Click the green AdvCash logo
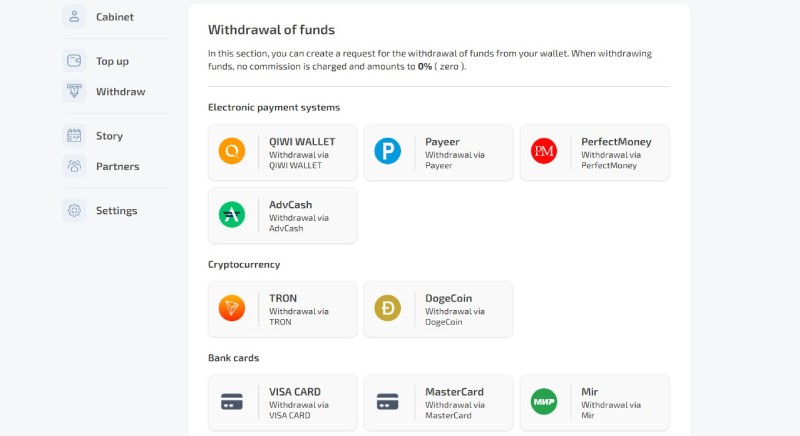 click(232, 215)
